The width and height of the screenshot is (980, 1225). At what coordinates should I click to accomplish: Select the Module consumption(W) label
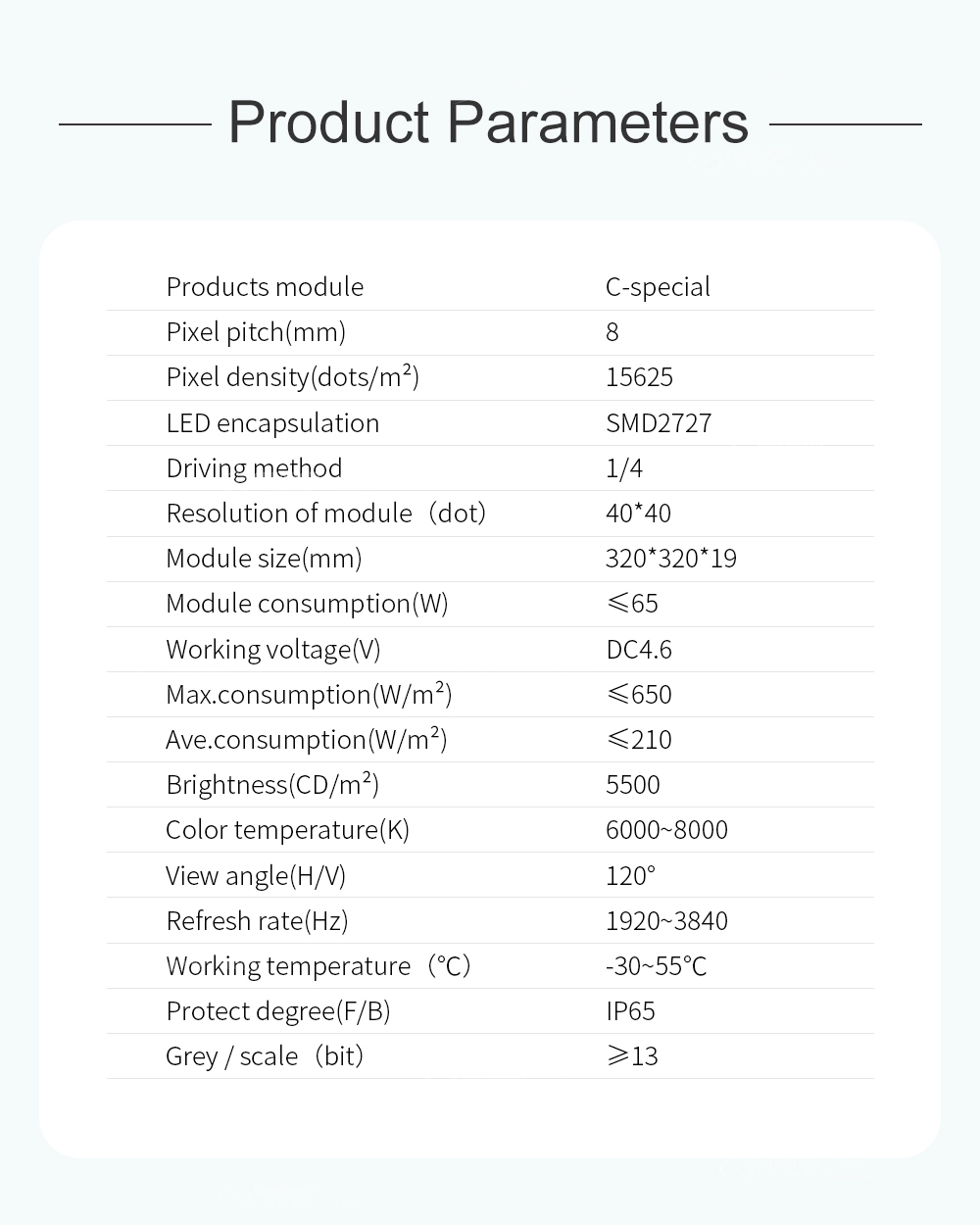coord(307,604)
